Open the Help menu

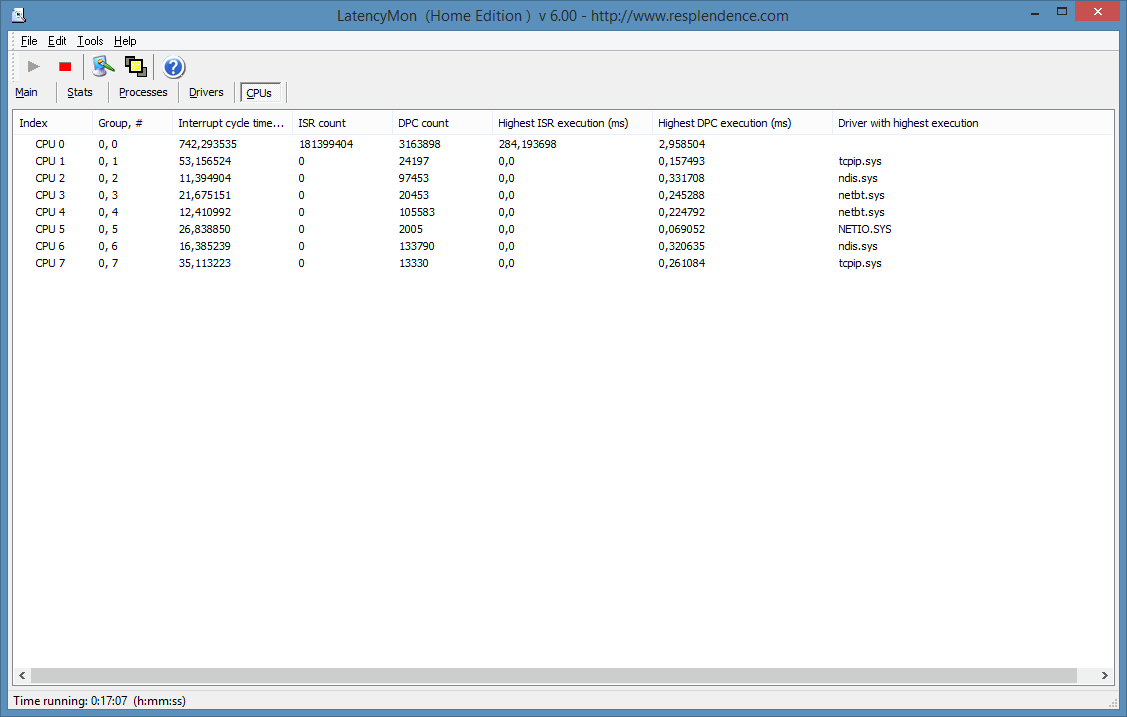(124, 41)
